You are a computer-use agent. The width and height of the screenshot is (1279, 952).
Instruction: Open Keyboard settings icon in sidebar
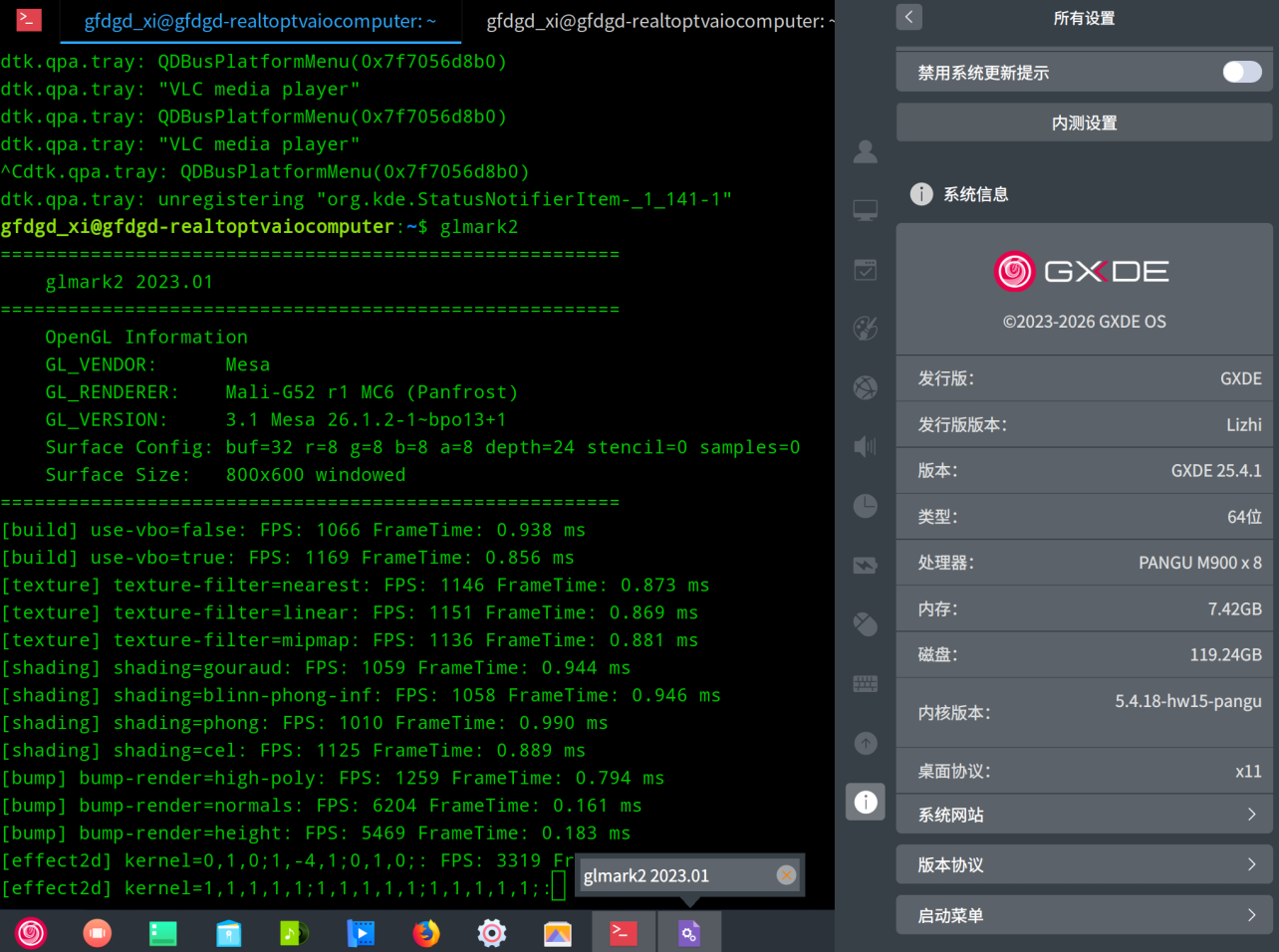[866, 683]
